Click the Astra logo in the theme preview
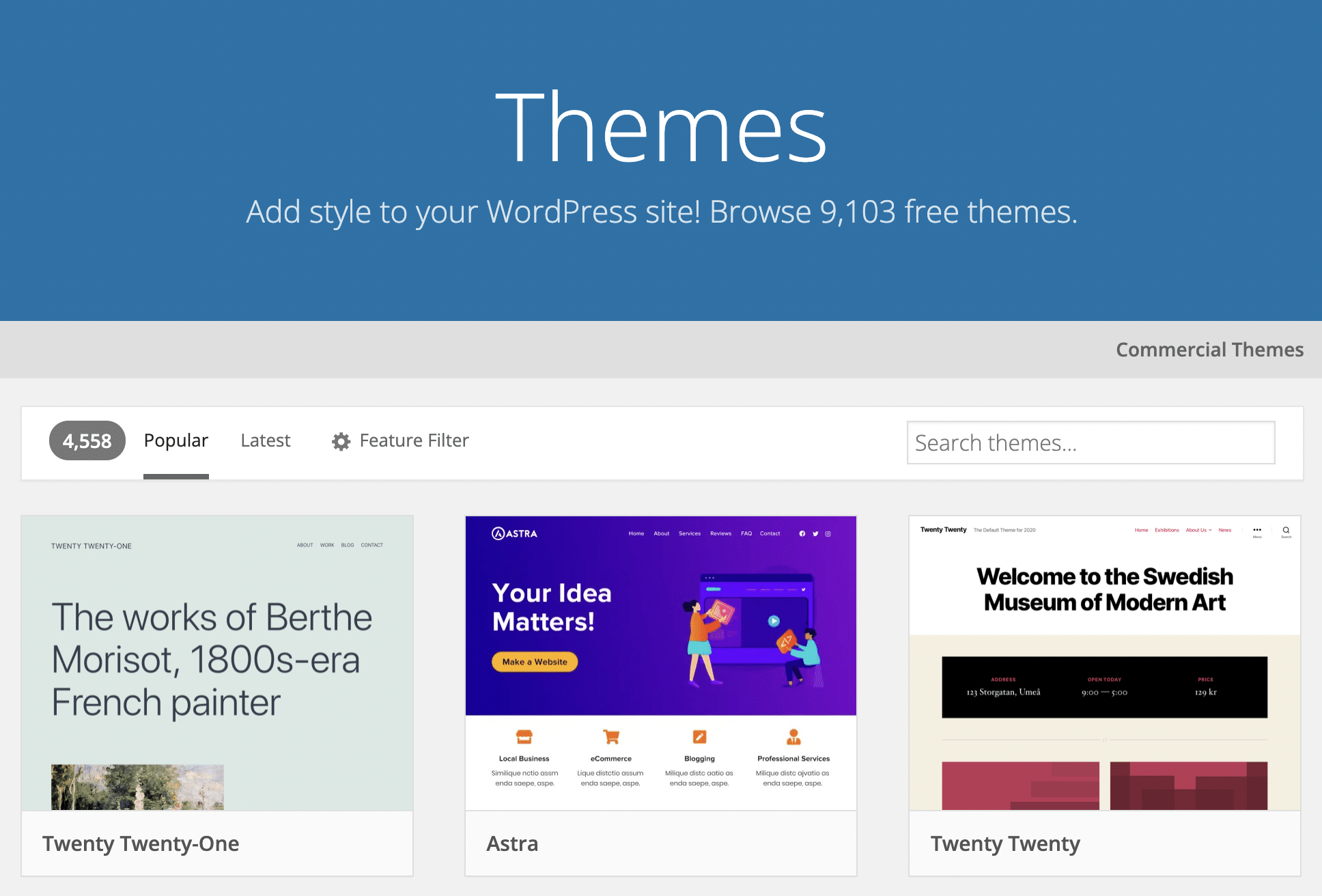The height and width of the screenshot is (896, 1322). click(x=514, y=533)
